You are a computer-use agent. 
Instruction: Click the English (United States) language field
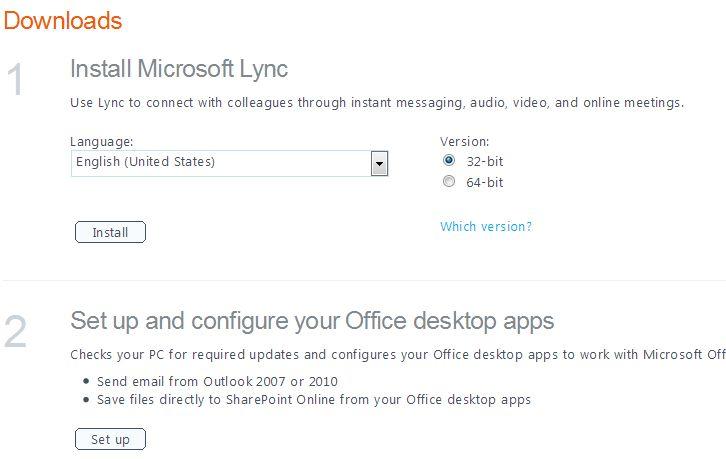[229, 163]
